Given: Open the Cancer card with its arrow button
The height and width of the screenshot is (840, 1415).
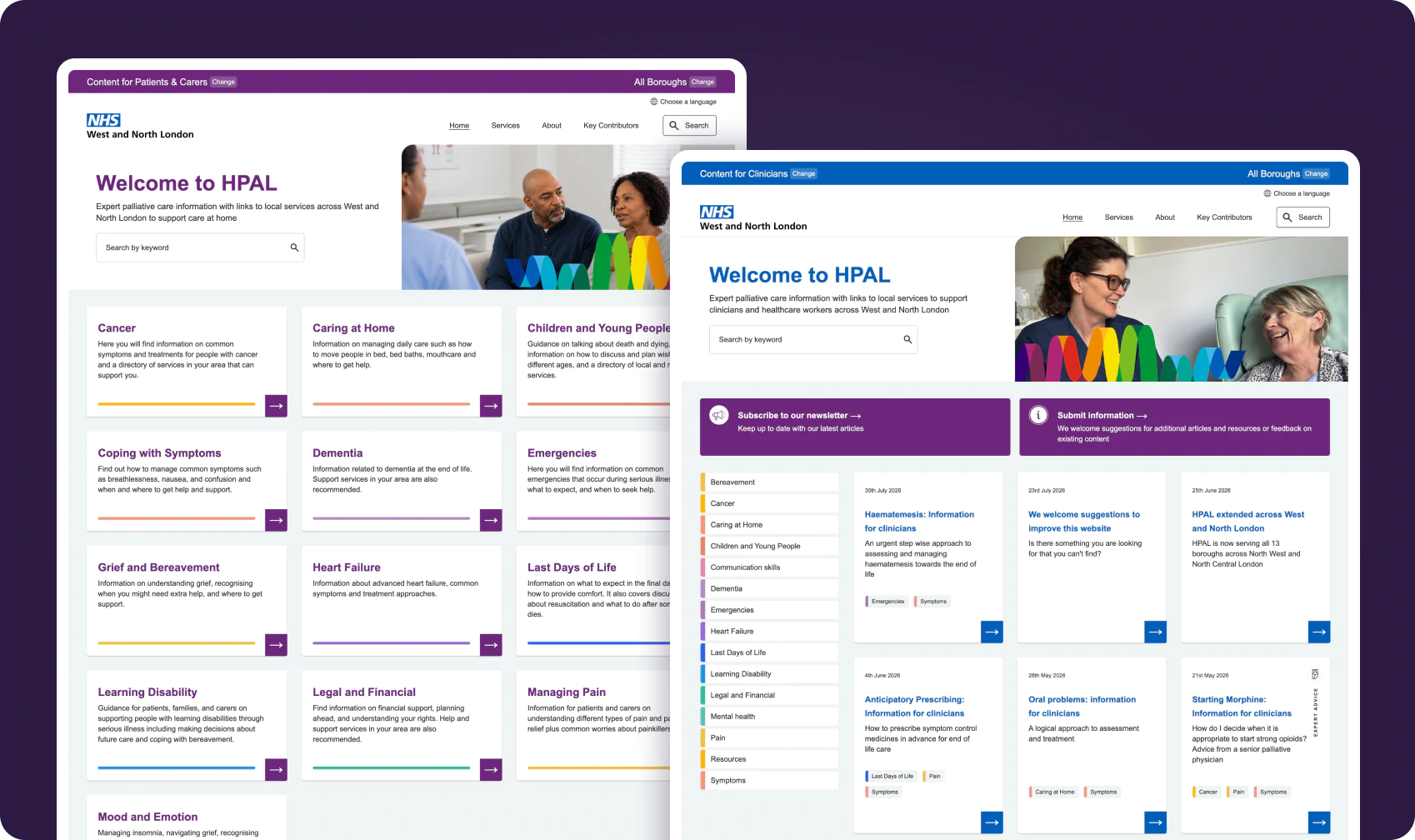Looking at the screenshot, I should pos(276,406).
